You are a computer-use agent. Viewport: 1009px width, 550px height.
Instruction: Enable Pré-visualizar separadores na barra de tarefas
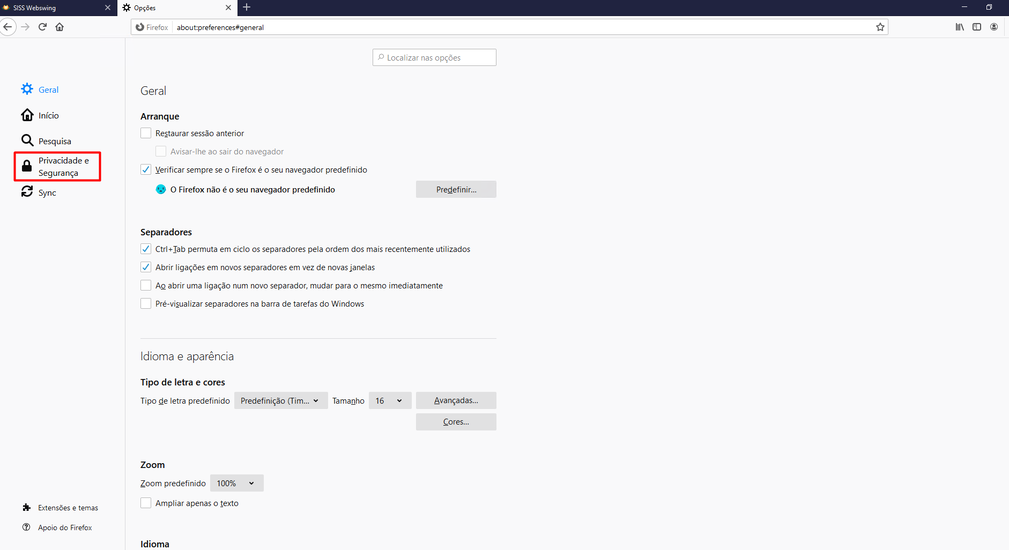click(x=146, y=304)
